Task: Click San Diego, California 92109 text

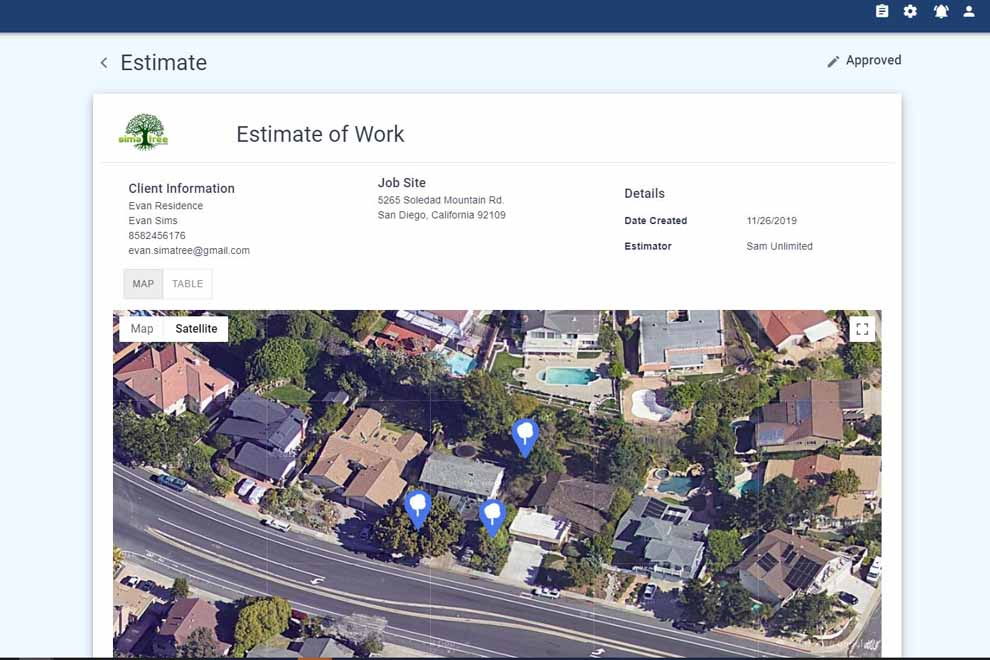Action: point(441,215)
